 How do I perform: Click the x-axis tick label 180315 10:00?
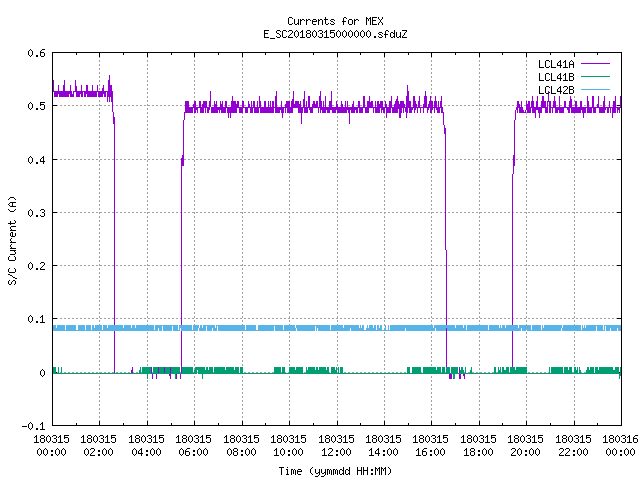coord(288,445)
